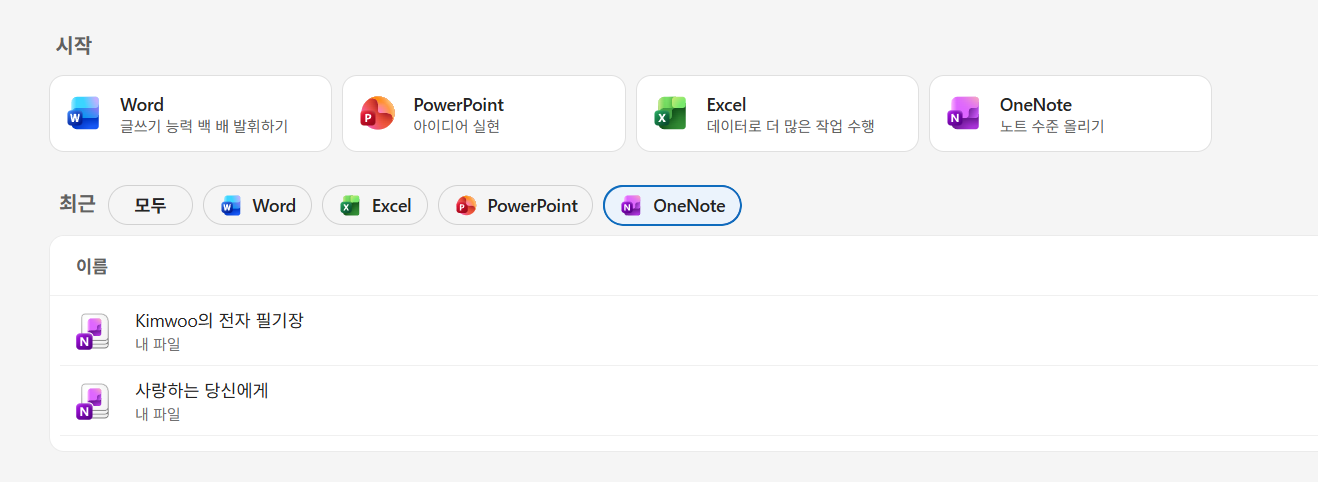The image size is (1318, 482).
Task: Click OneNote icon in filter chip
Action: coord(631,206)
